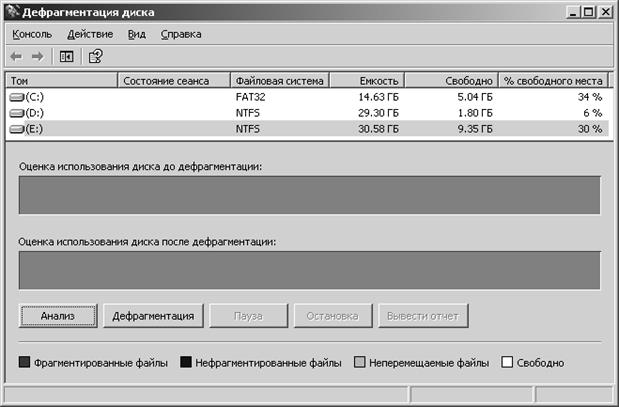Image resolution: width=619 pixels, height=407 pixels.
Task: Open the Справка menu
Action: coord(181,34)
